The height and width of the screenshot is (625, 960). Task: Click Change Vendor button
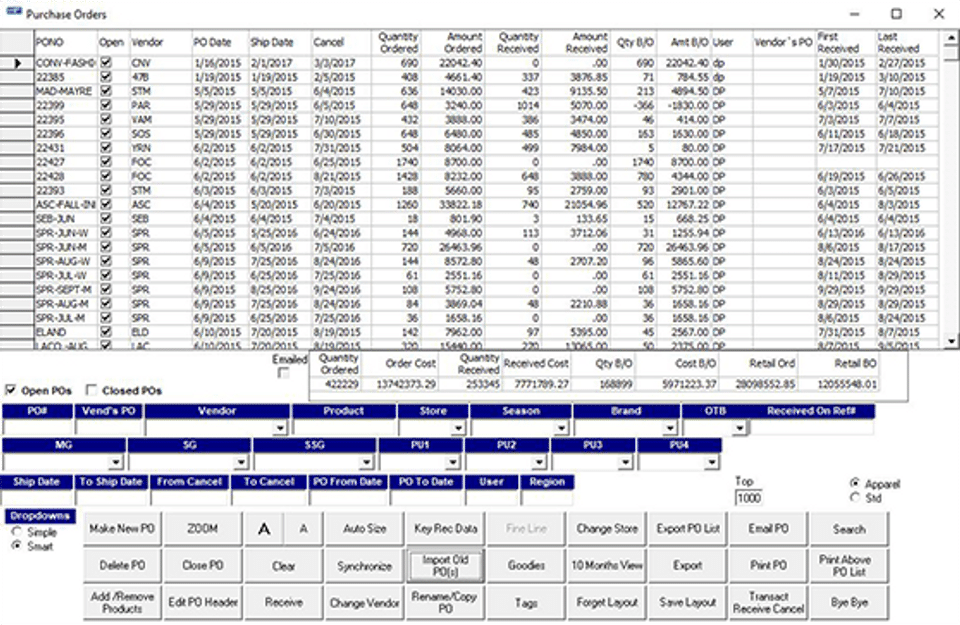pos(364,602)
